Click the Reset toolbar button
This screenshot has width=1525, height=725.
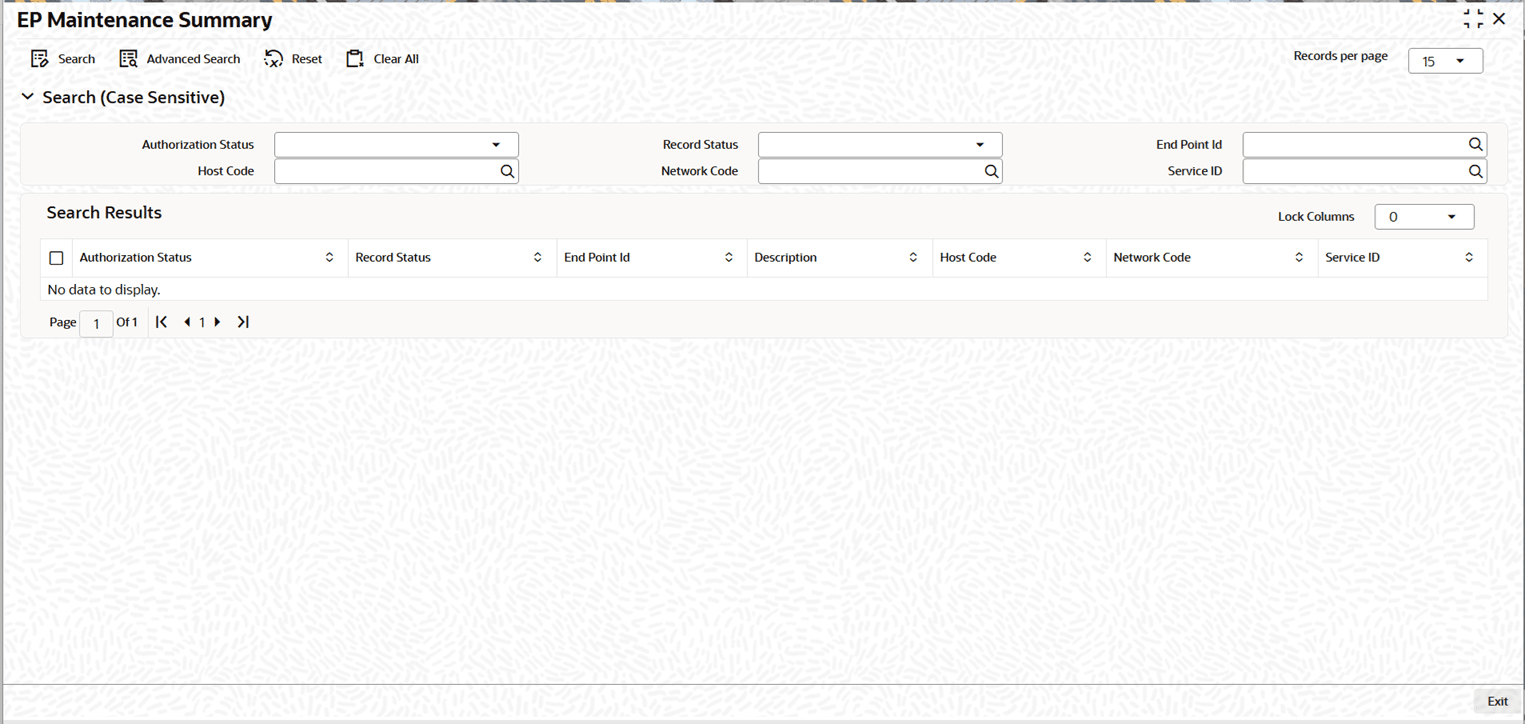pyautogui.click(x=293, y=59)
